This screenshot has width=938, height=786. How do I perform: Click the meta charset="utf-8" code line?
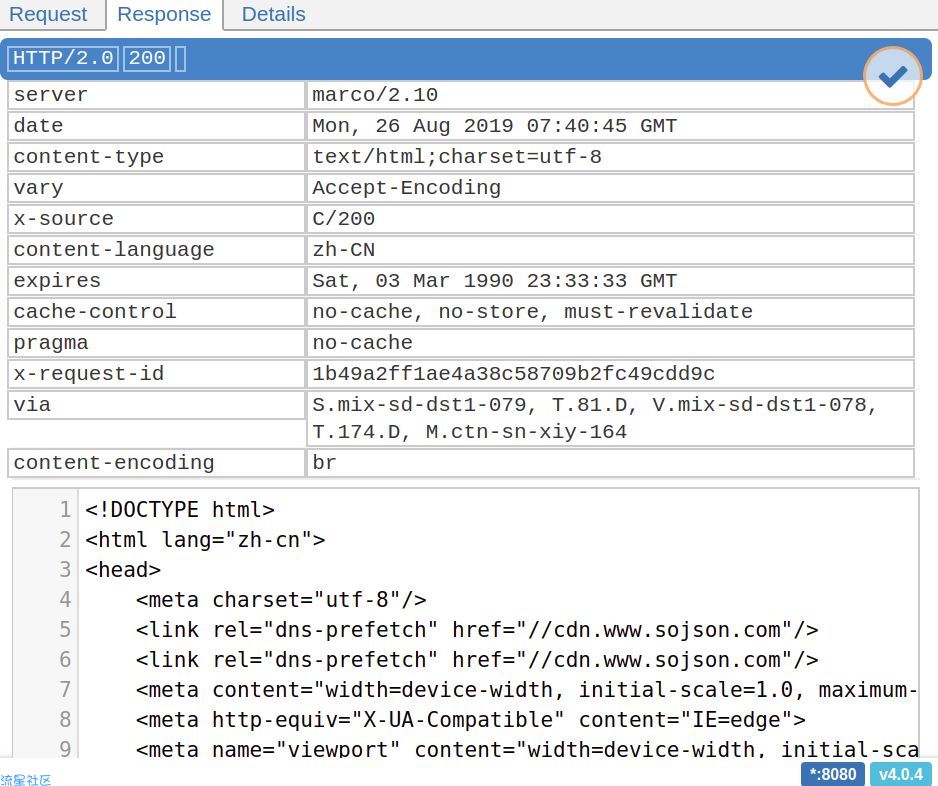point(281,599)
